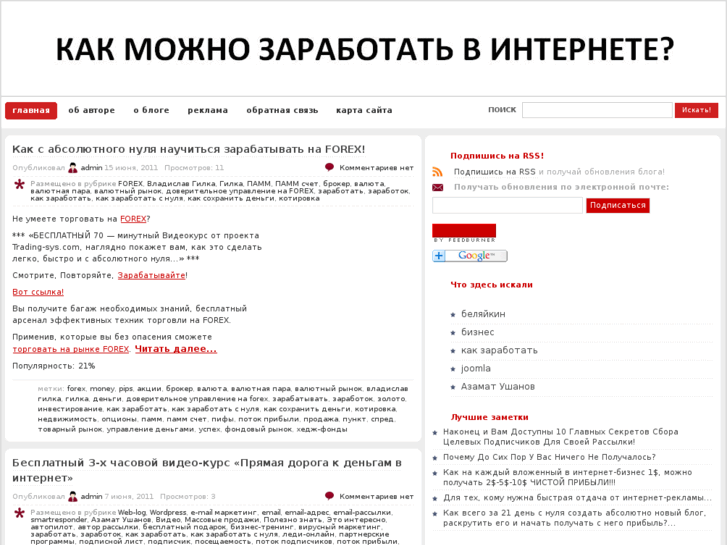Click 'Лучшие заметки' heading
The height and width of the screenshot is (545, 727).
coord(490,417)
